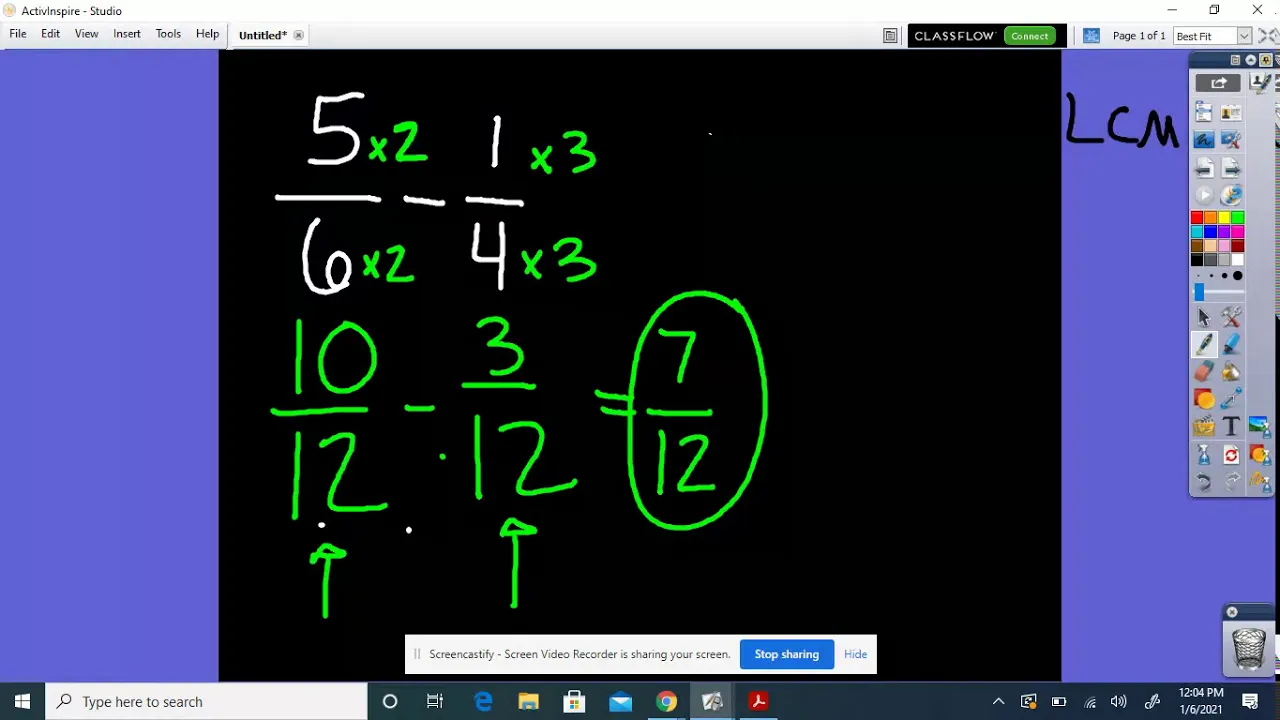Image resolution: width=1280 pixels, height=720 pixels.
Task: Click the taskbar search box
Action: coord(207,701)
